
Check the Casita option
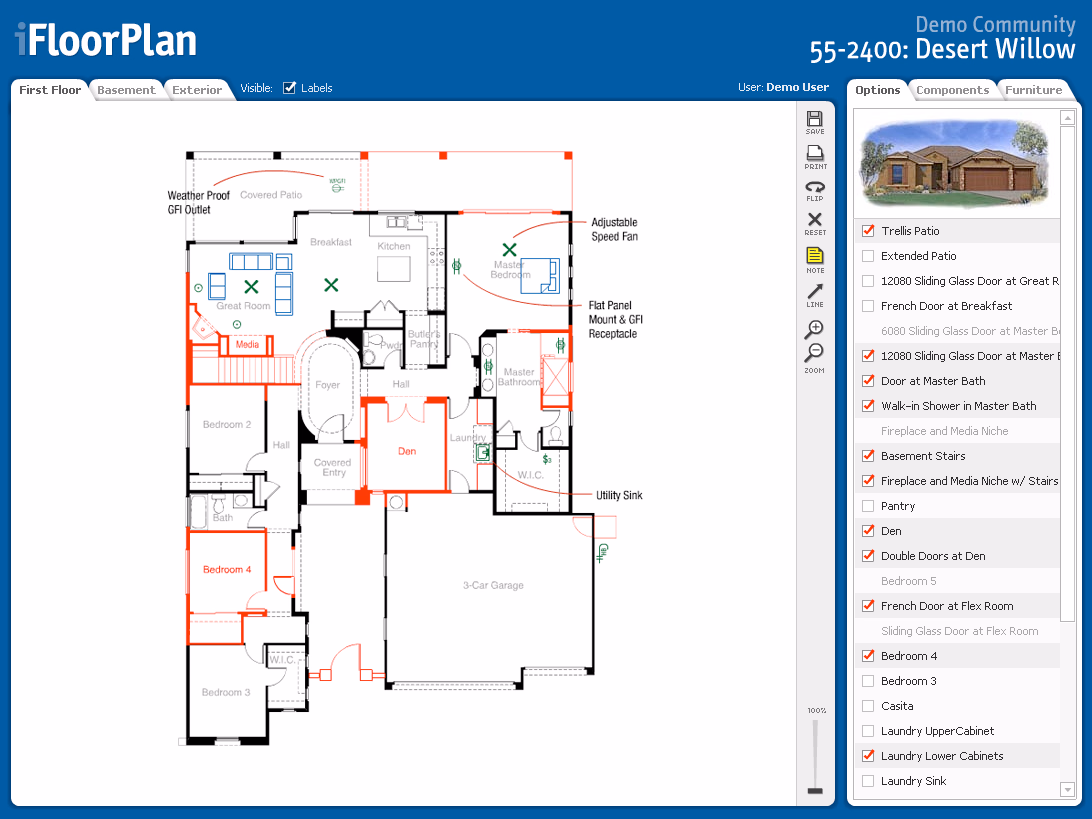click(868, 705)
